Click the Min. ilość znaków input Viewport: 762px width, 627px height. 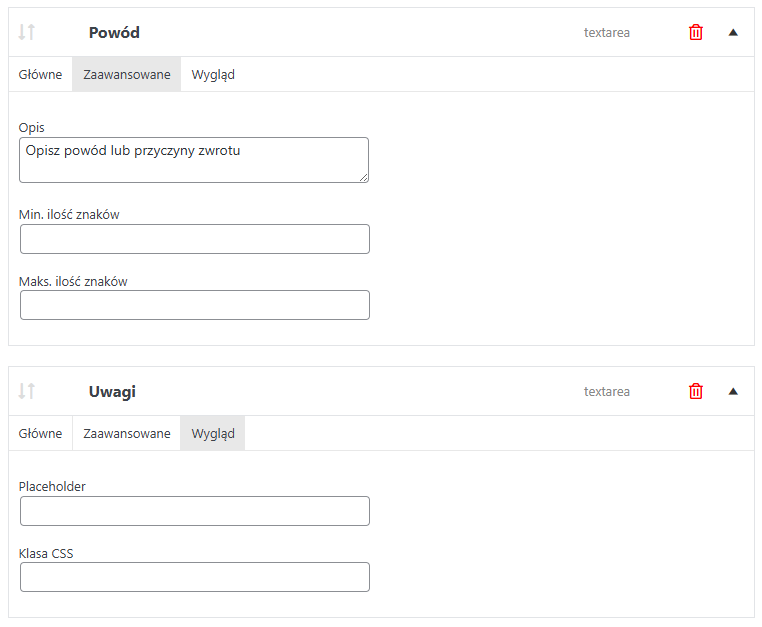click(195, 239)
